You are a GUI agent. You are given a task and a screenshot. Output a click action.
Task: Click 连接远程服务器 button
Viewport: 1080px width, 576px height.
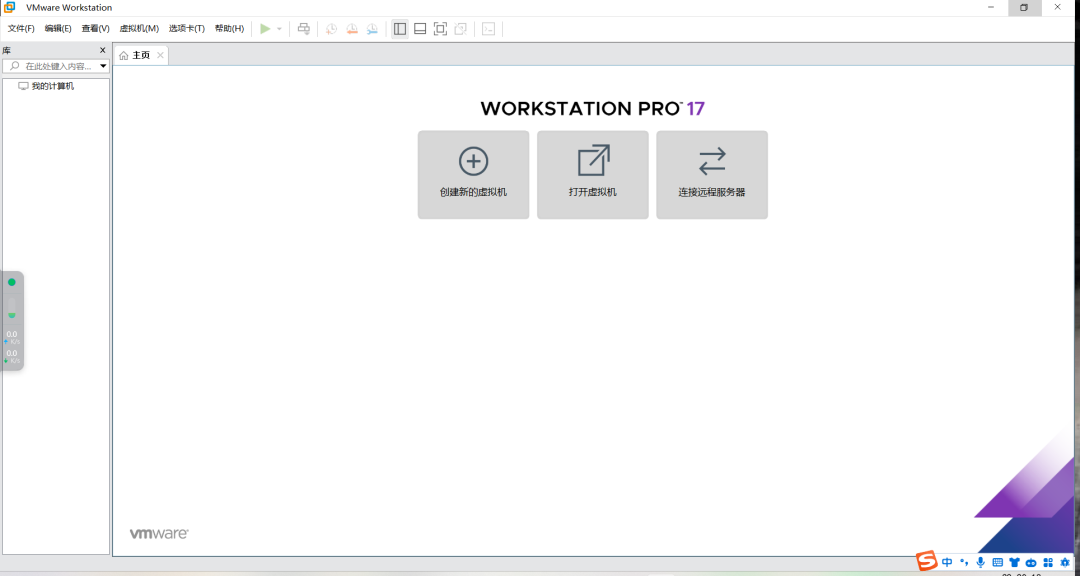click(x=712, y=175)
